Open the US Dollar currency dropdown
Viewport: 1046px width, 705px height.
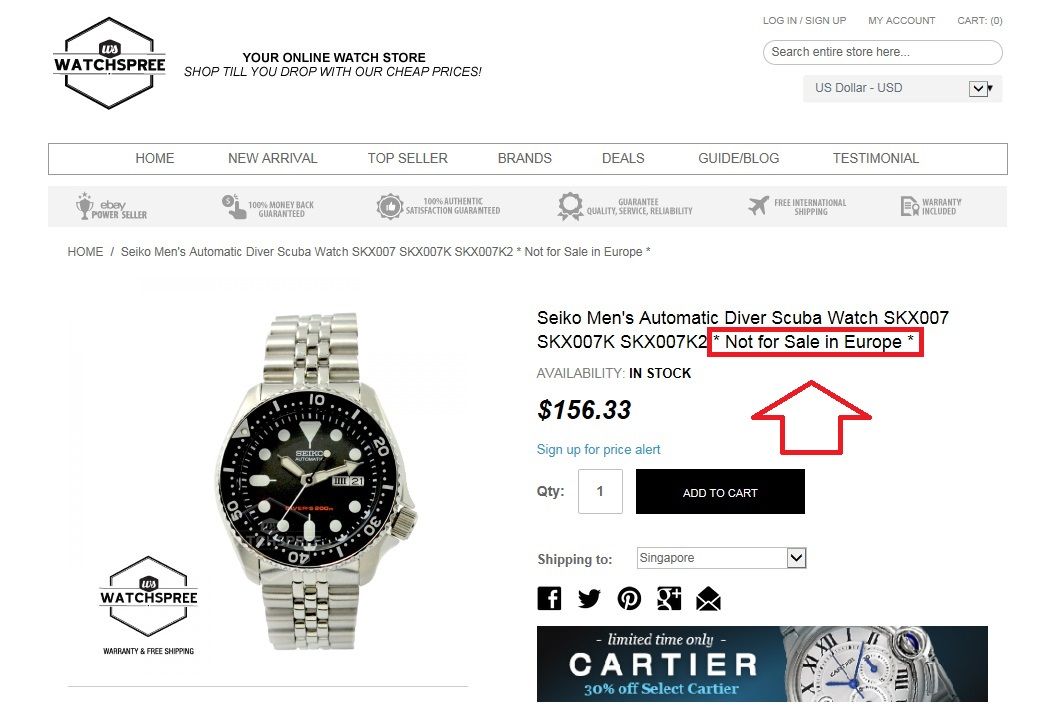(902, 88)
